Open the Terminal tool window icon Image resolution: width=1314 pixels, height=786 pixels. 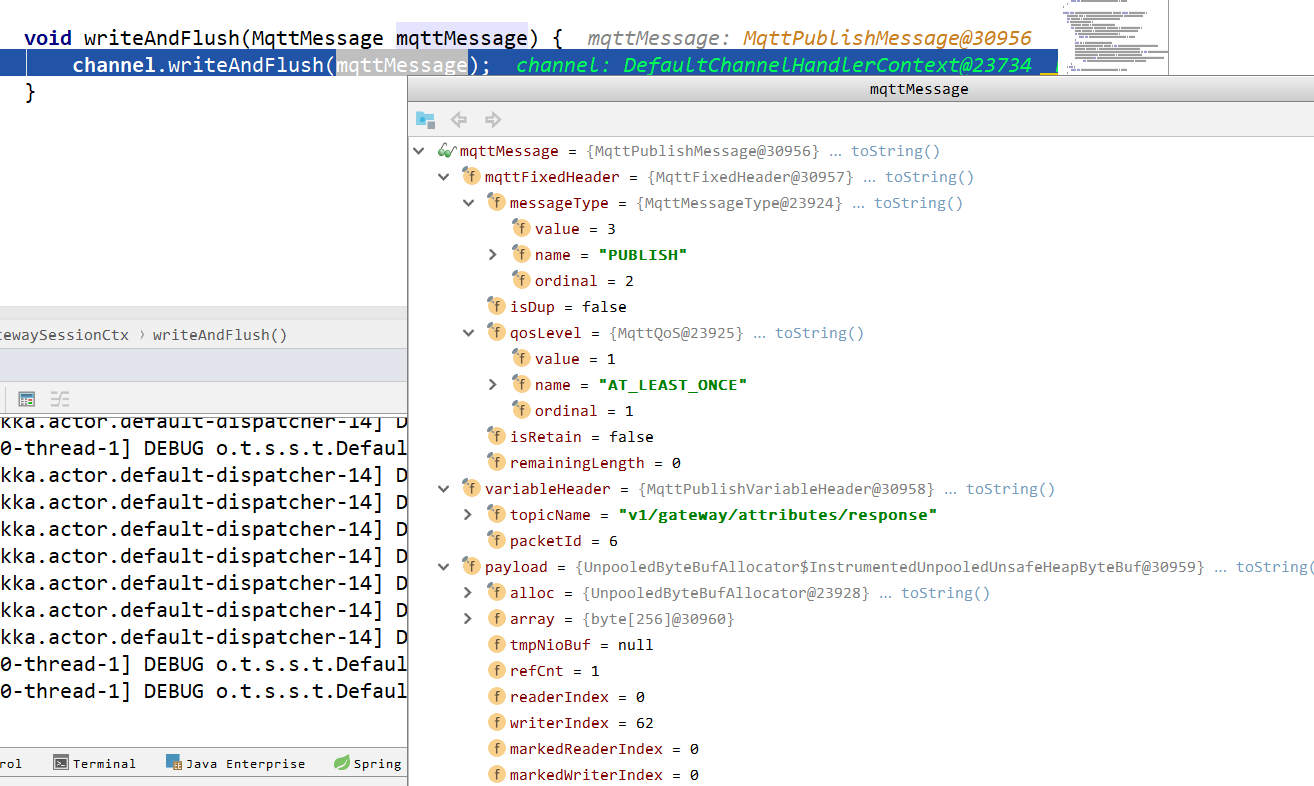pos(62,762)
